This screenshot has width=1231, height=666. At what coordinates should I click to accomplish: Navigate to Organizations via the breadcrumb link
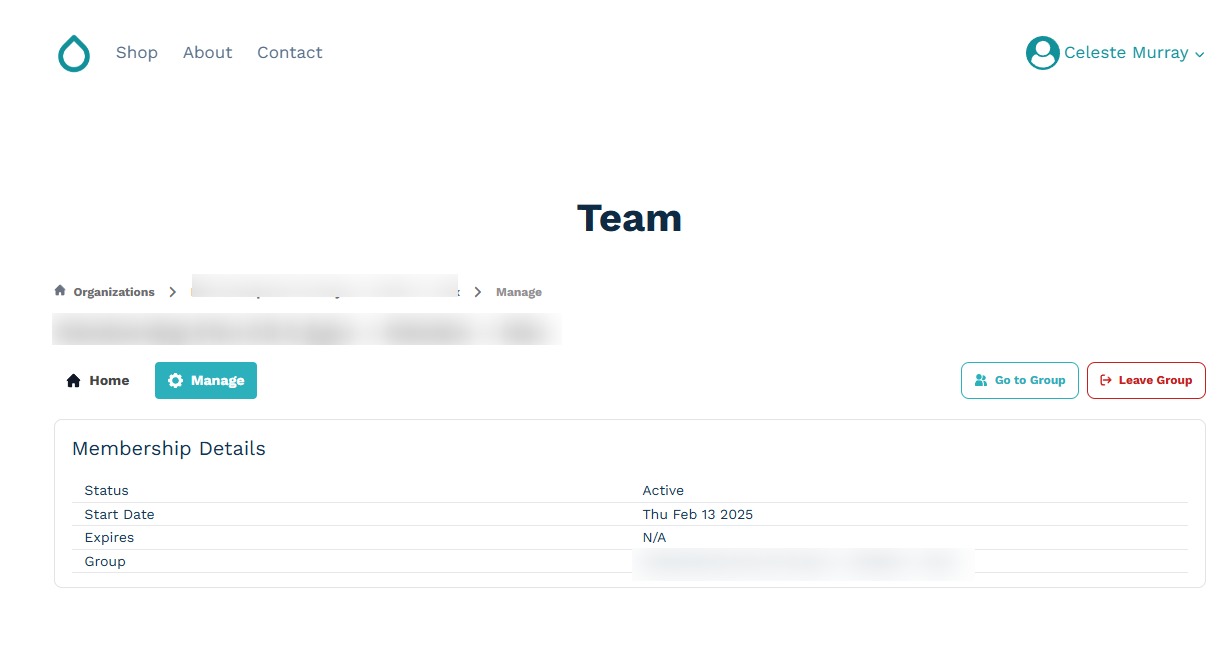tap(113, 291)
